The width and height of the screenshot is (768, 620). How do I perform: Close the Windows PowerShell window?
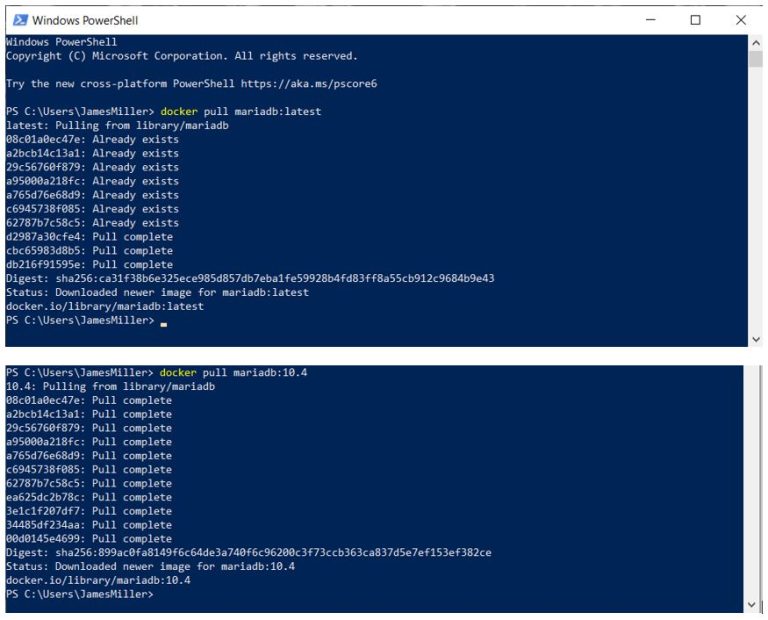click(741, 20)
